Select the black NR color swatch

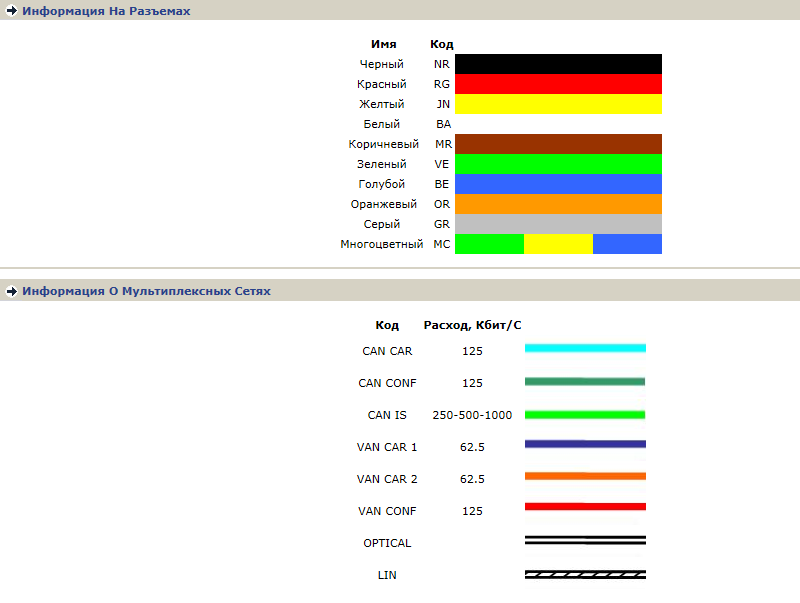[558, 64]
